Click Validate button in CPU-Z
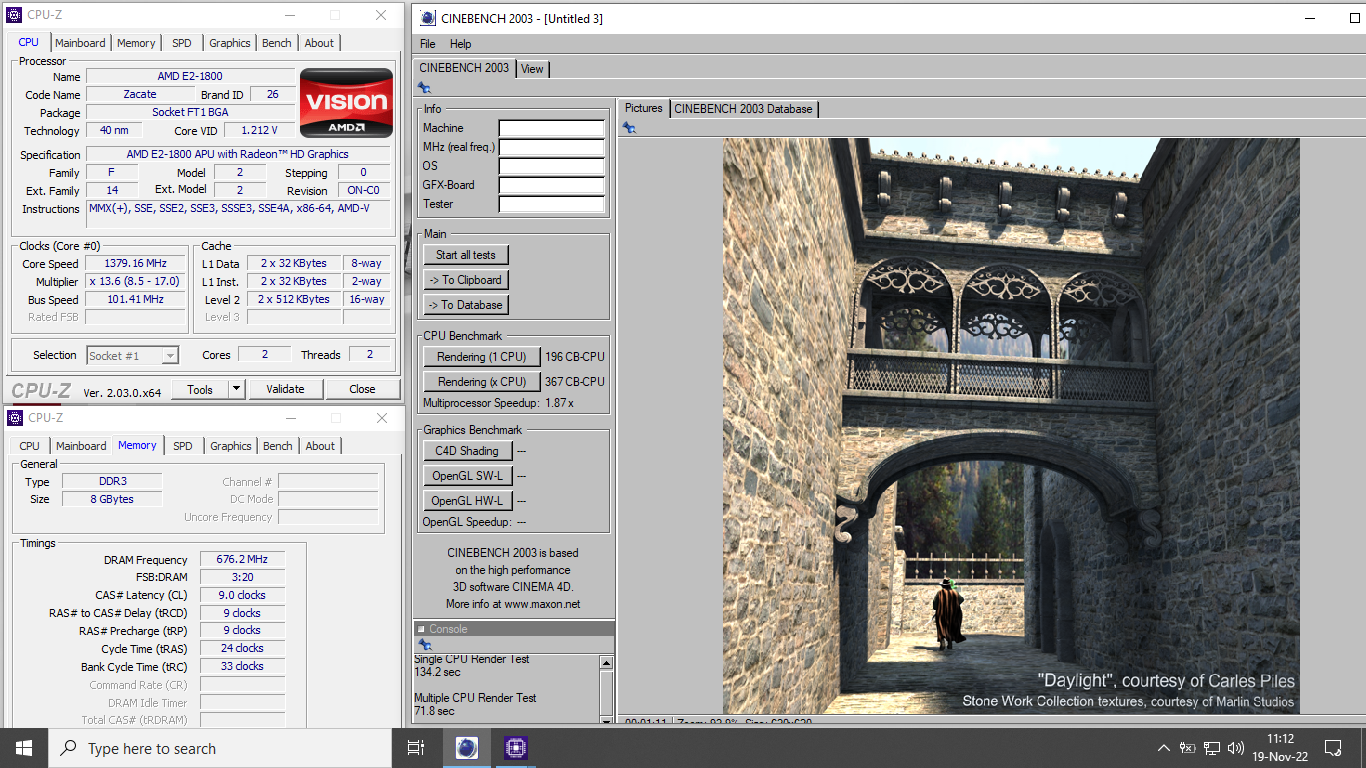The height and width of the screenshot is (768, 1366). coord(285,389)
